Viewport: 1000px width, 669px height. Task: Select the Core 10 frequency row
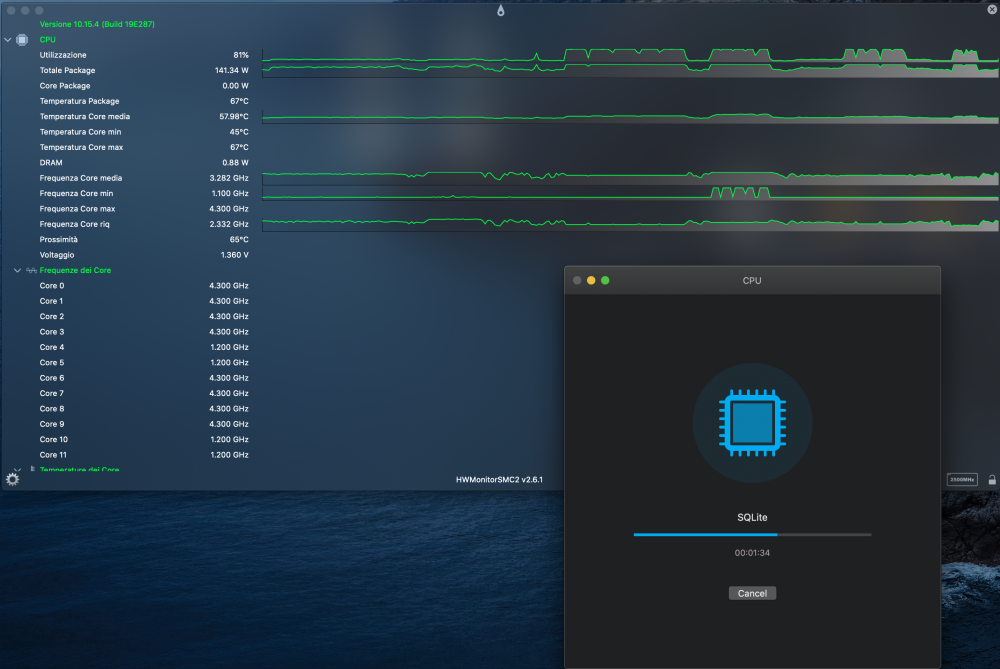click(x=143, y=439)
